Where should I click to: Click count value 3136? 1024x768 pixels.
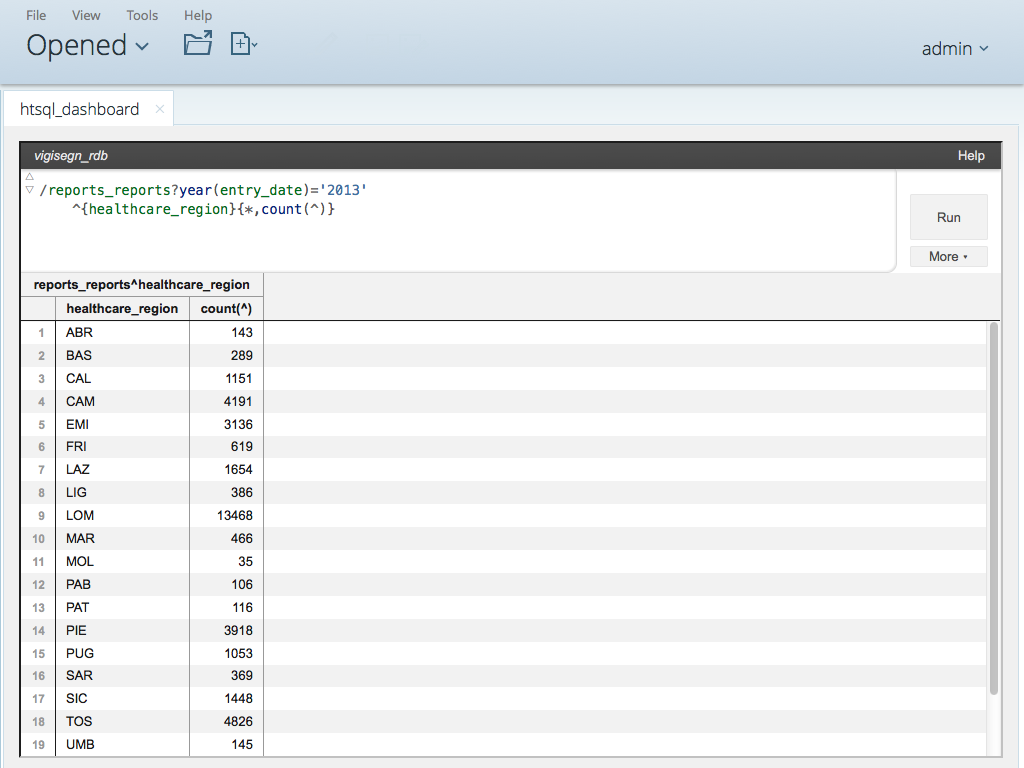pos(238,424)
